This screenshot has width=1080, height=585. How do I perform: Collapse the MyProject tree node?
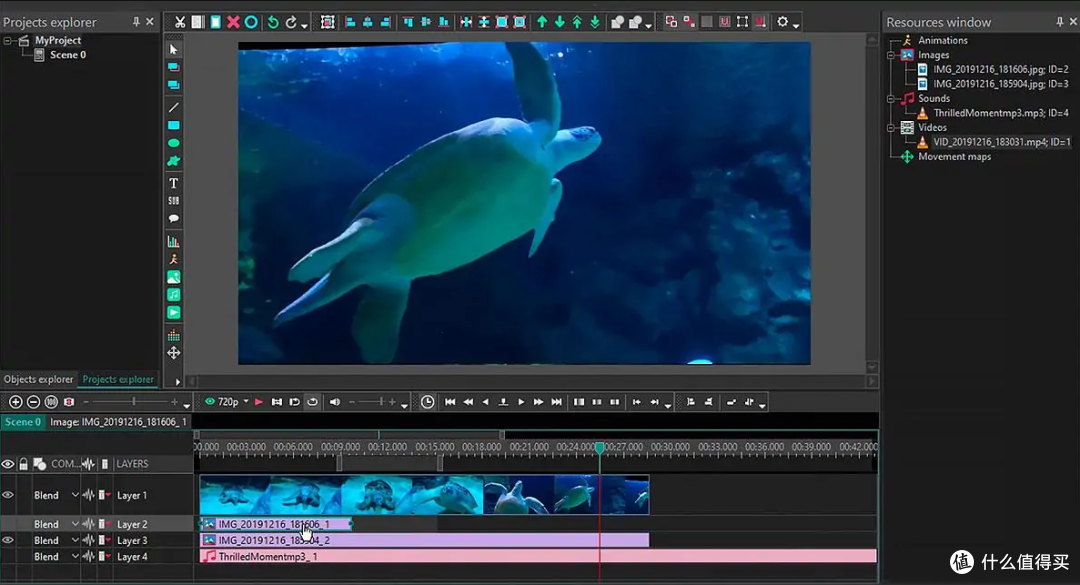[8, 41]
